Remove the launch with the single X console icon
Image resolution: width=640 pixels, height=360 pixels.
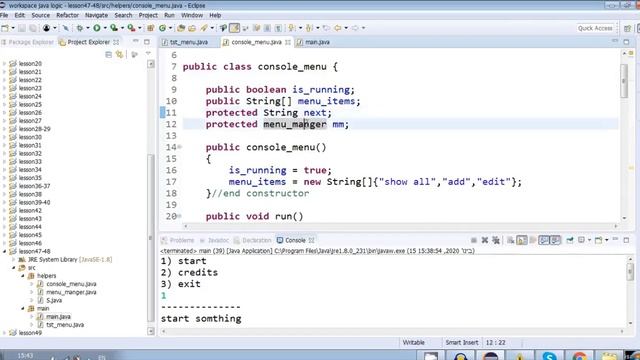pyautogui.click(x=484, y=240)
